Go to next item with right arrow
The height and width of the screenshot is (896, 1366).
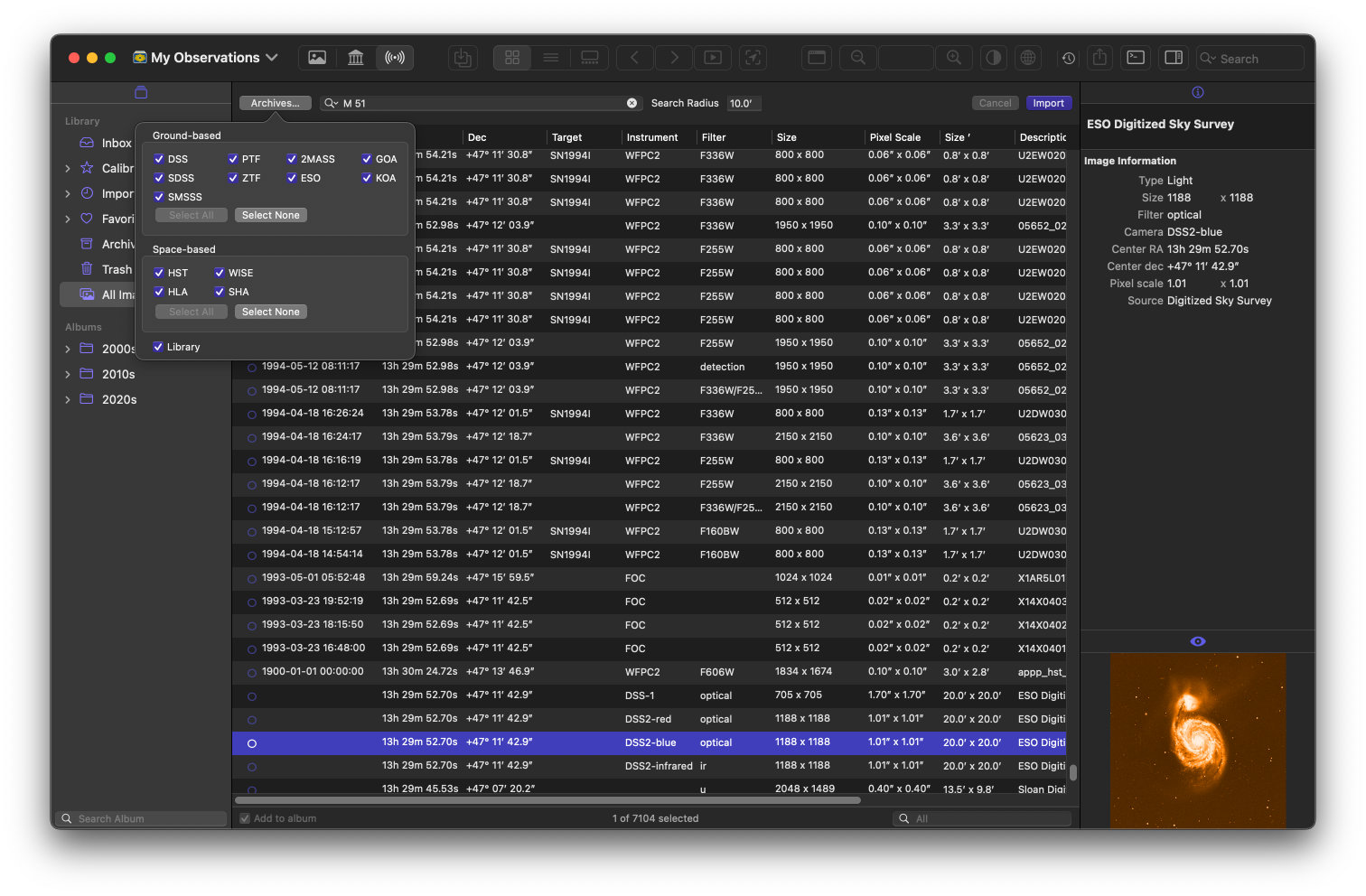(674, 58)
